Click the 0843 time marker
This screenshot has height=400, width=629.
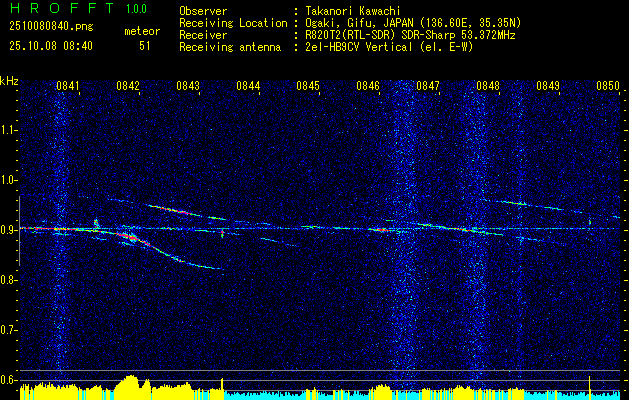tap(188, 86)
